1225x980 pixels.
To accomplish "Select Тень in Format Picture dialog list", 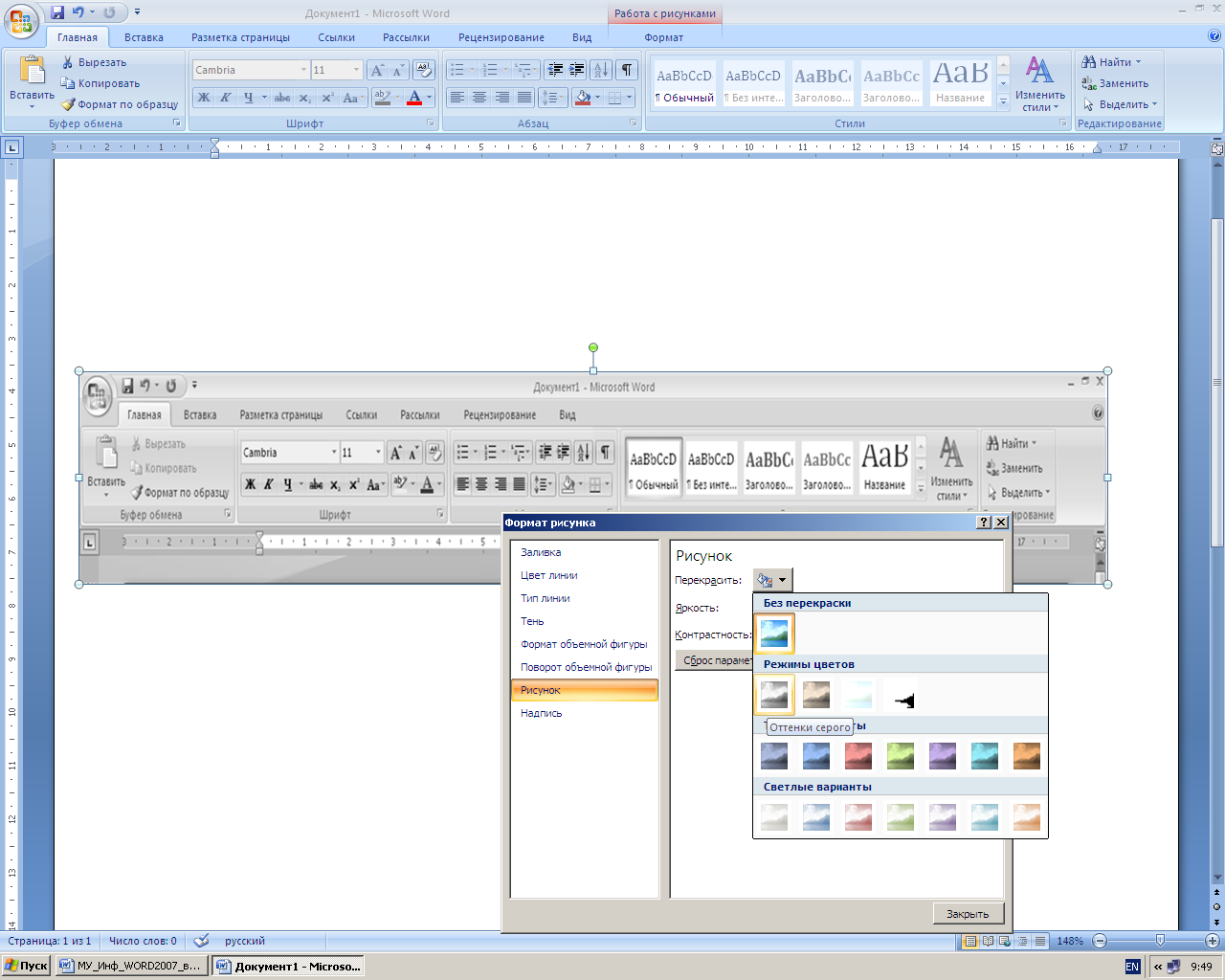I will tap(584, 621).
